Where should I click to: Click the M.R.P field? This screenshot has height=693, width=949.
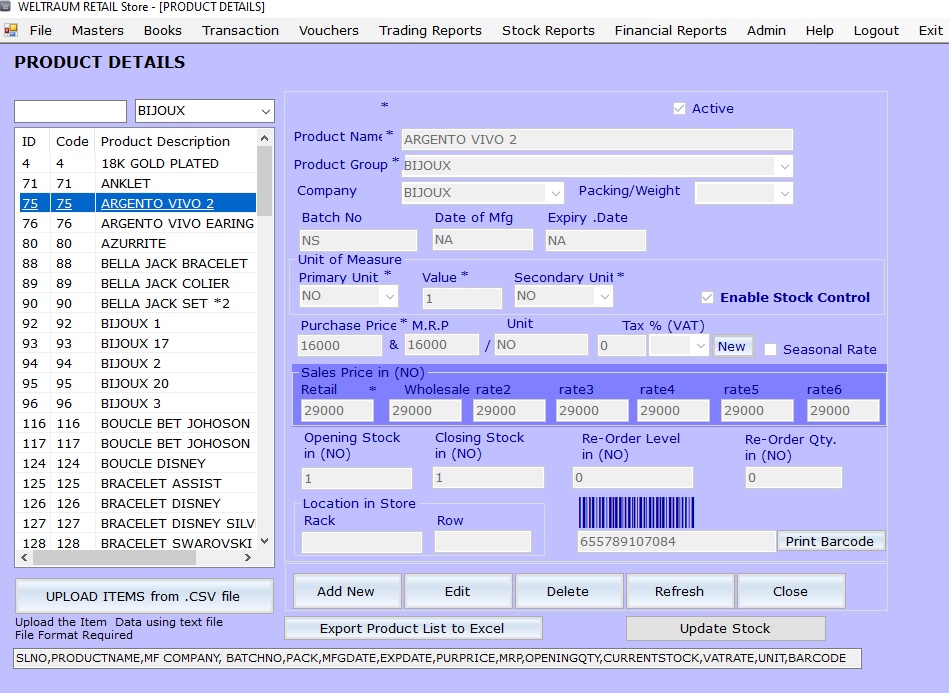[x=442, y=345]
